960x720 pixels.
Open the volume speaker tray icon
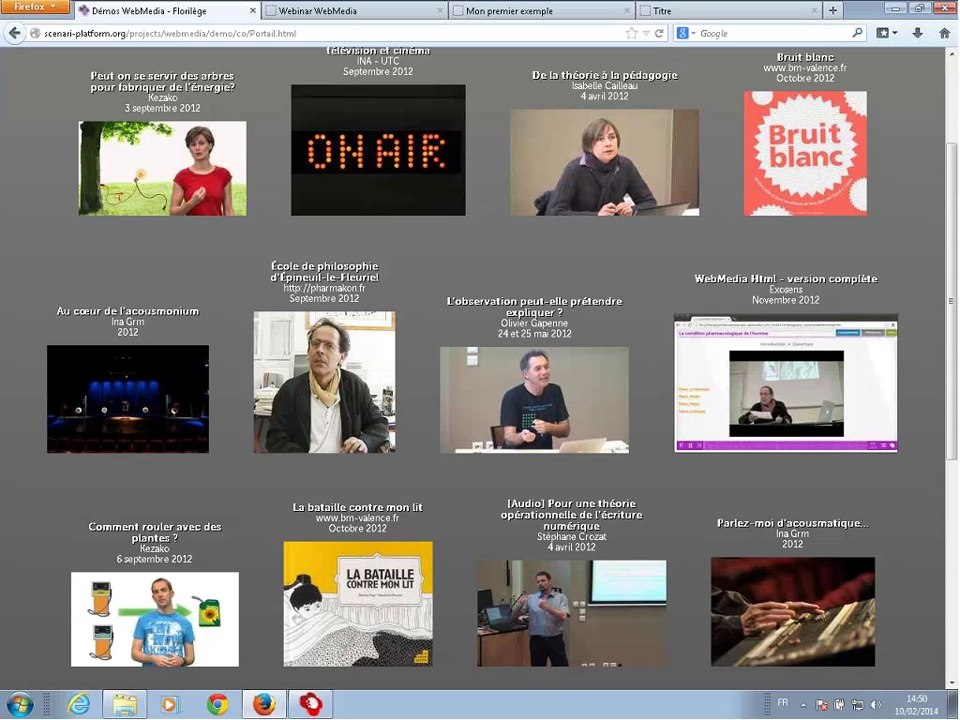click(x=876, y=705)
